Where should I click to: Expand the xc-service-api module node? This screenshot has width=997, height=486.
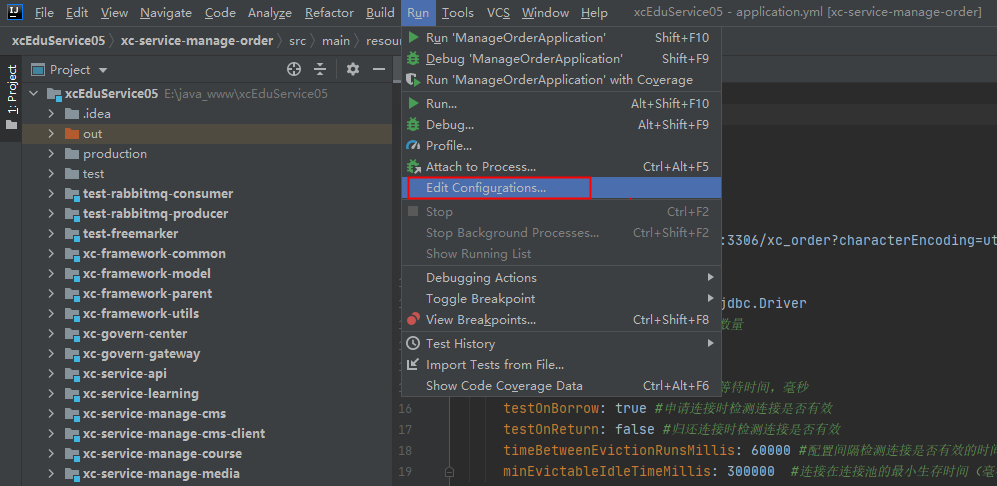coord(52,374)
